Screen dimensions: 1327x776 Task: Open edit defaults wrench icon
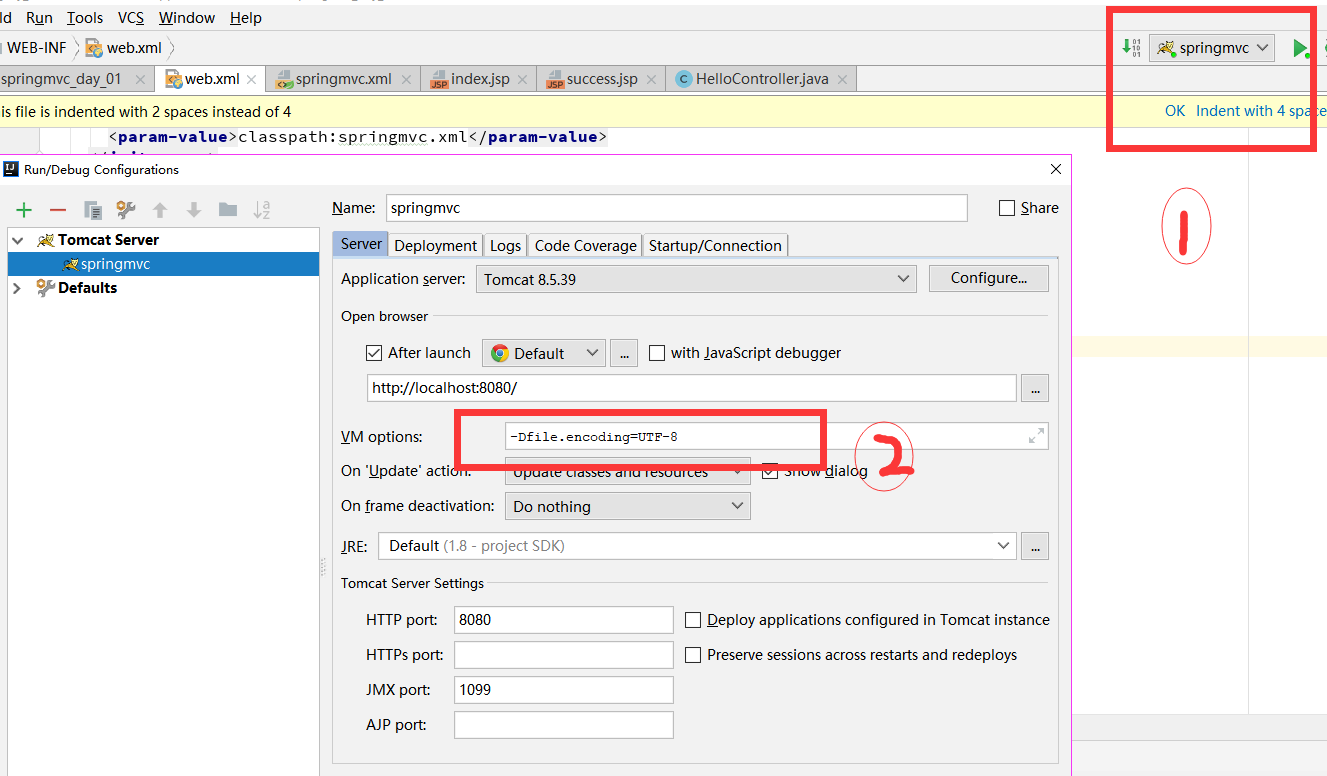point(126,210)
